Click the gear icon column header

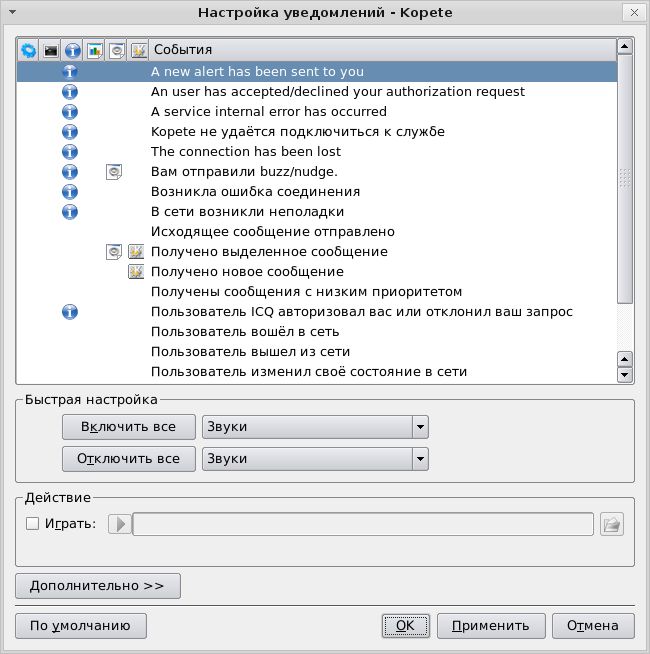tap(28, 50)
